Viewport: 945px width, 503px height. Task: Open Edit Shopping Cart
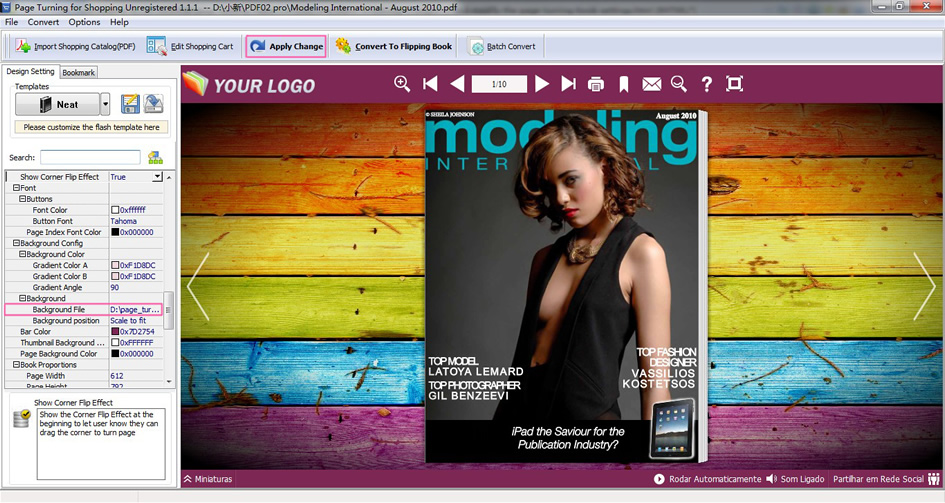[x=190, y=46]
